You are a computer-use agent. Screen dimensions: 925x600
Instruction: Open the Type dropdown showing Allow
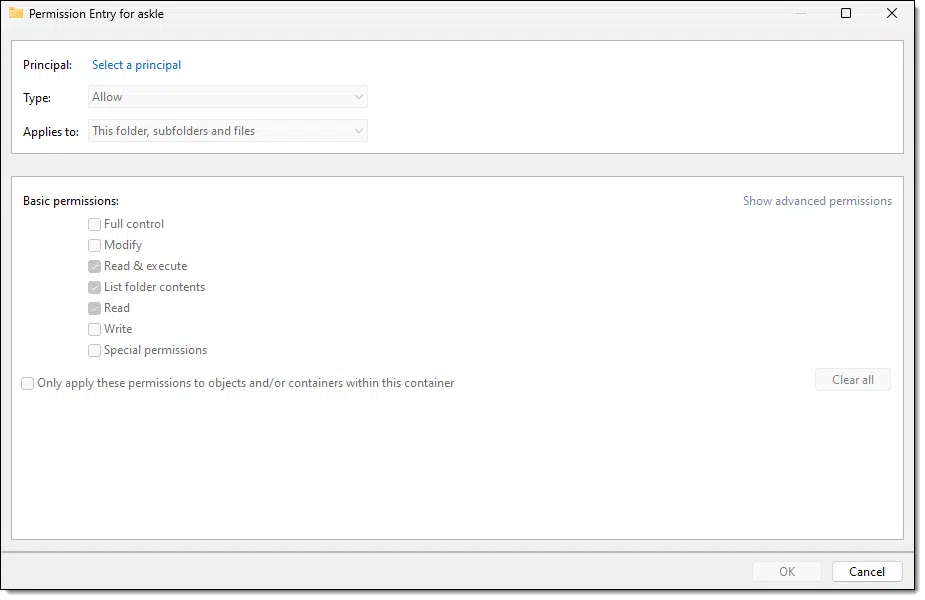pyautogui.click(x=228, y=97)
